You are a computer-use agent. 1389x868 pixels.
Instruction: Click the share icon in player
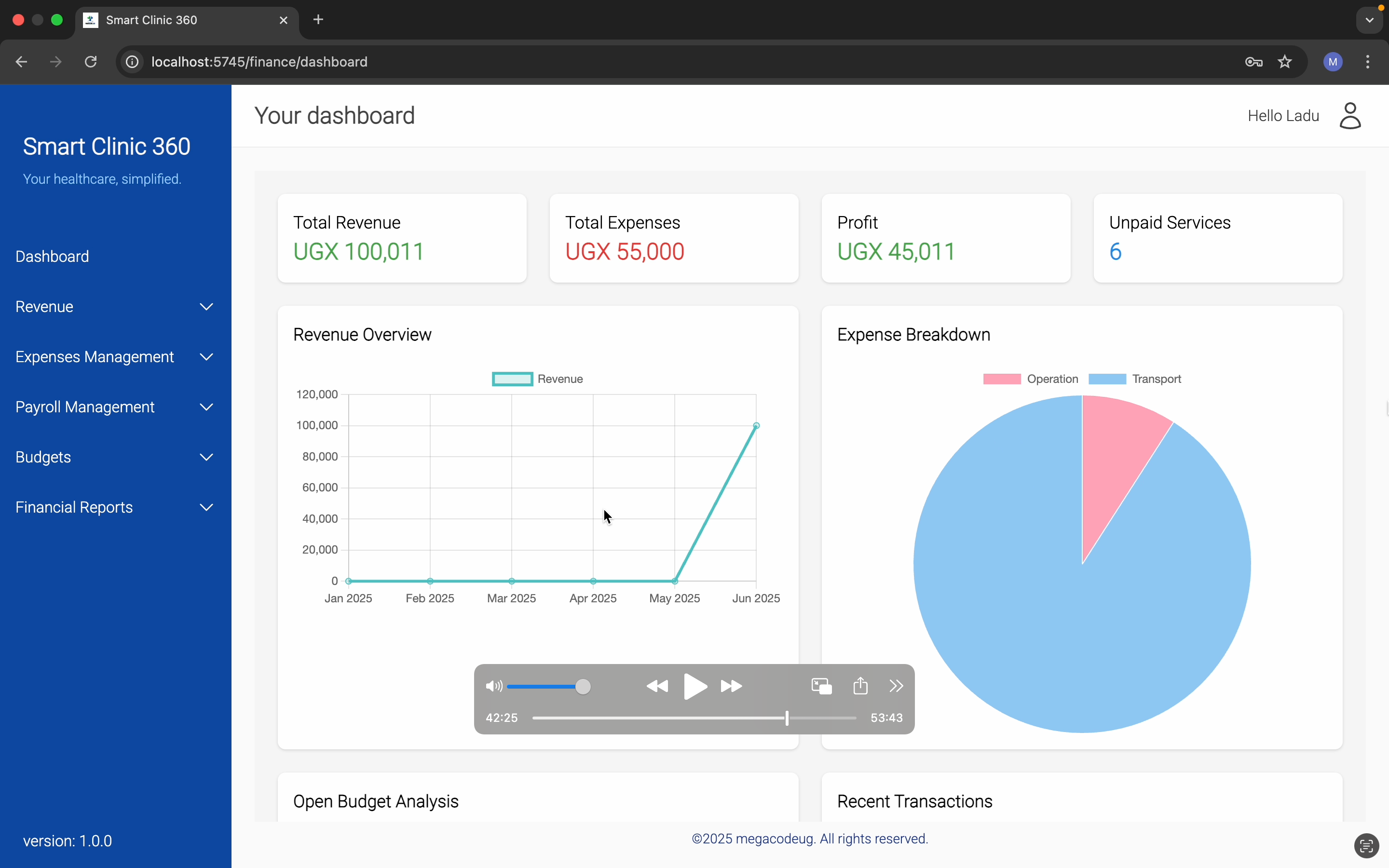(x=860, y=686)
